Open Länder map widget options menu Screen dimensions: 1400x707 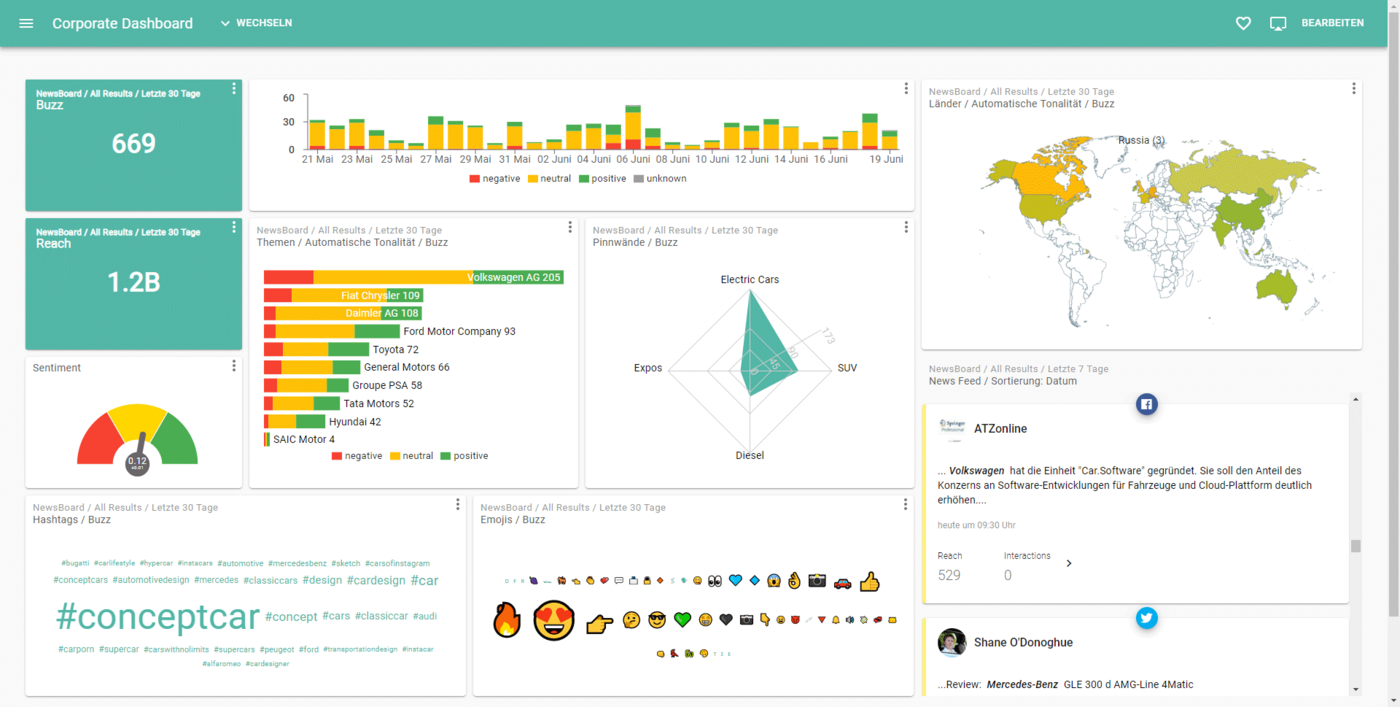1354,89
